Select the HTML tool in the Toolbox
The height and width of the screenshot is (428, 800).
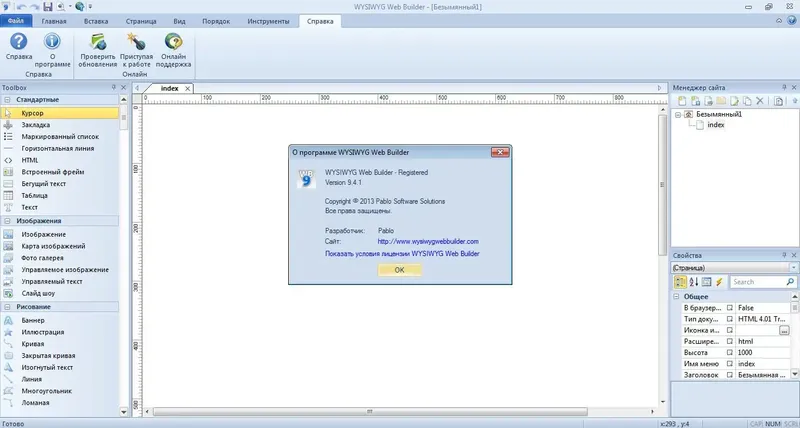point(30,160)
